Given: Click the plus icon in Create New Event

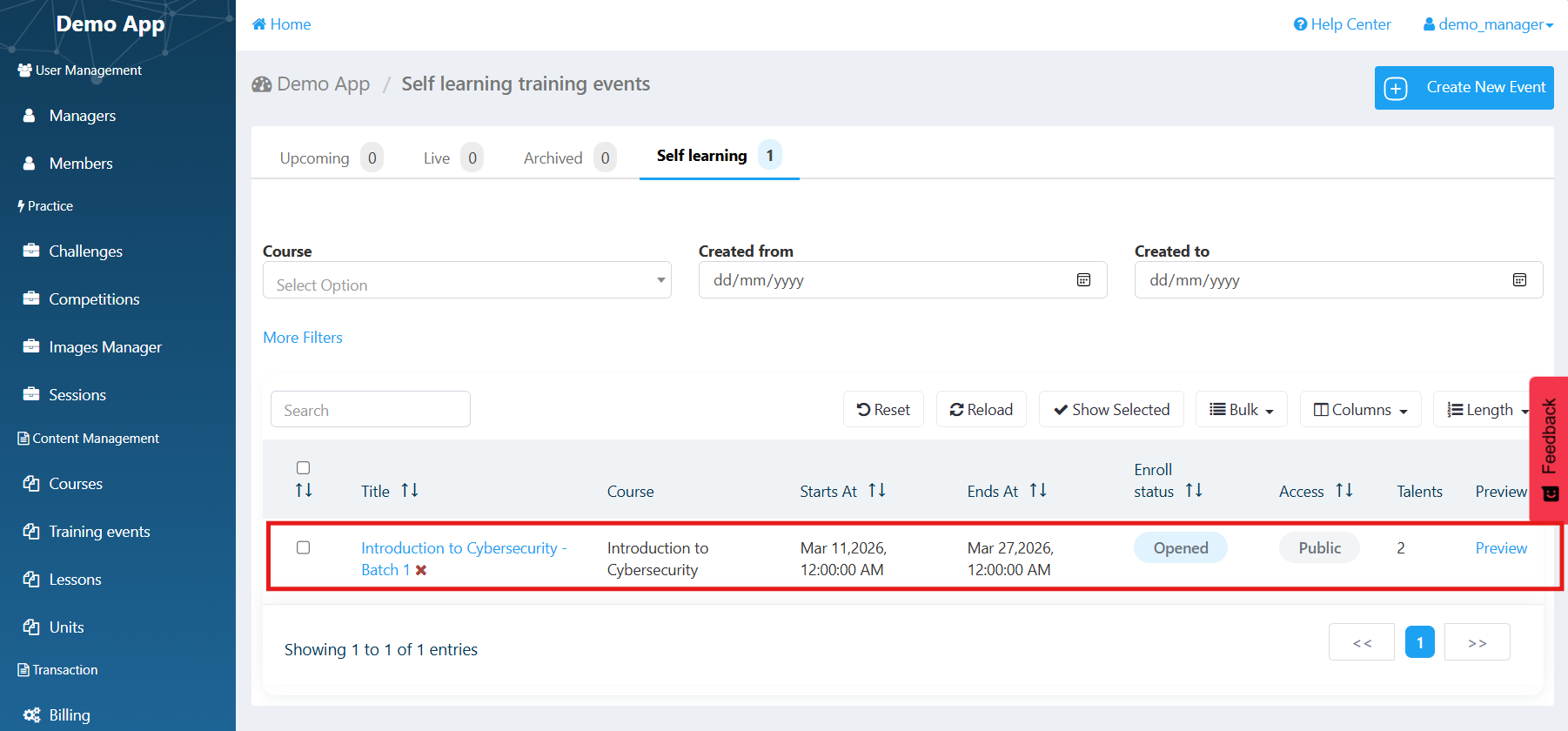Looking at the screenshot, I should [1396, 89].
